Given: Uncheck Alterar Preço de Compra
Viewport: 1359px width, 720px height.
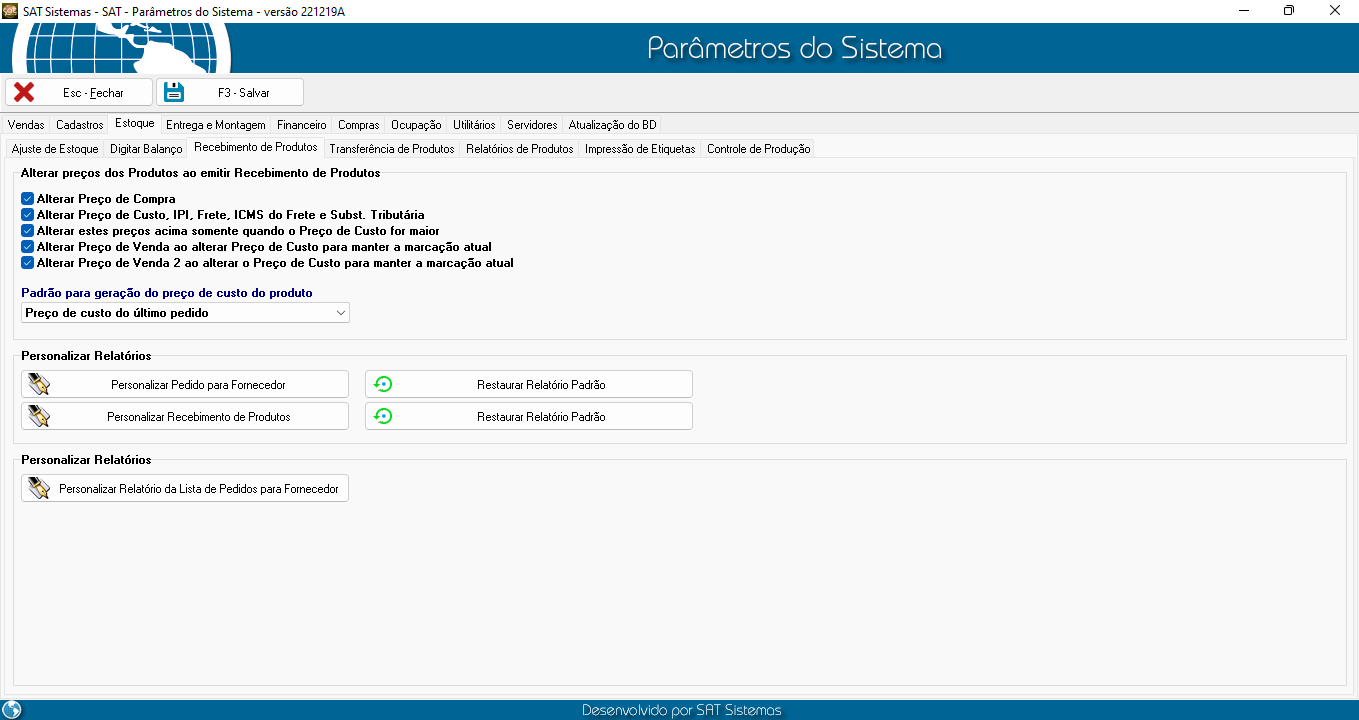Looking at the screenshot, I should click(x=28, y=199).
